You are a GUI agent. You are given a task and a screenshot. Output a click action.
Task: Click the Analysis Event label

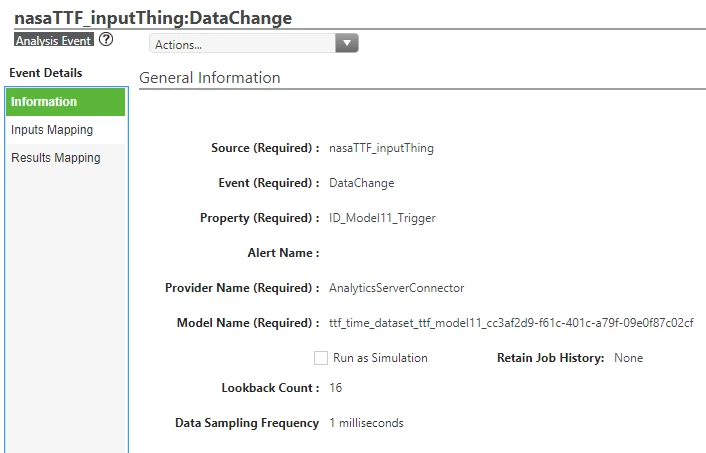pos(54,40)
